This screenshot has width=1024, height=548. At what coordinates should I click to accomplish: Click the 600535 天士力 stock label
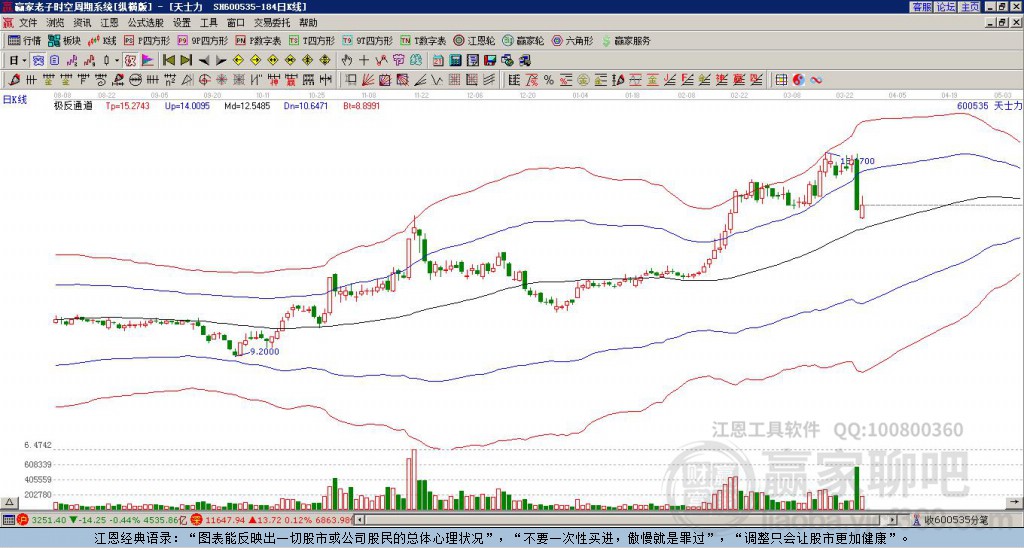[989, 105]
